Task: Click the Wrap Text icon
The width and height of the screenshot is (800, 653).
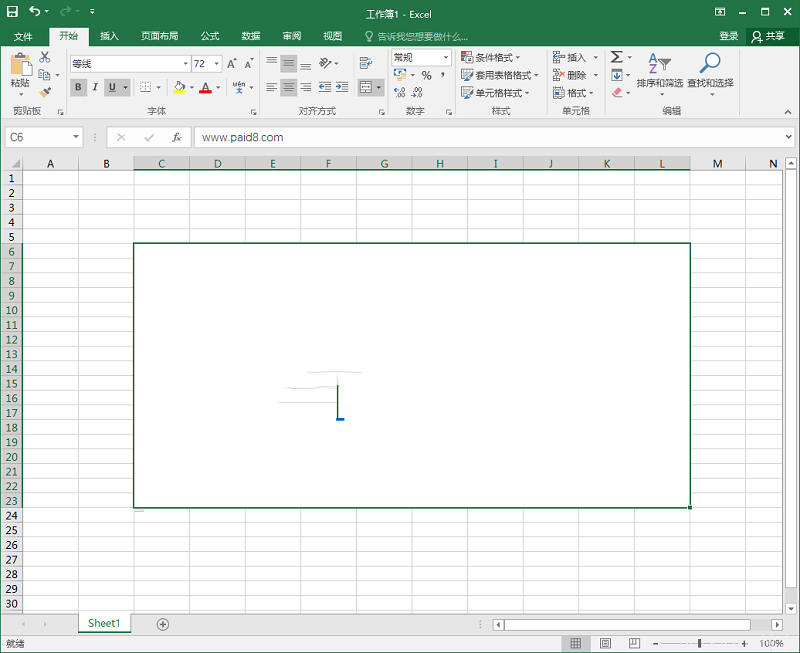Action: coord(366,63)
